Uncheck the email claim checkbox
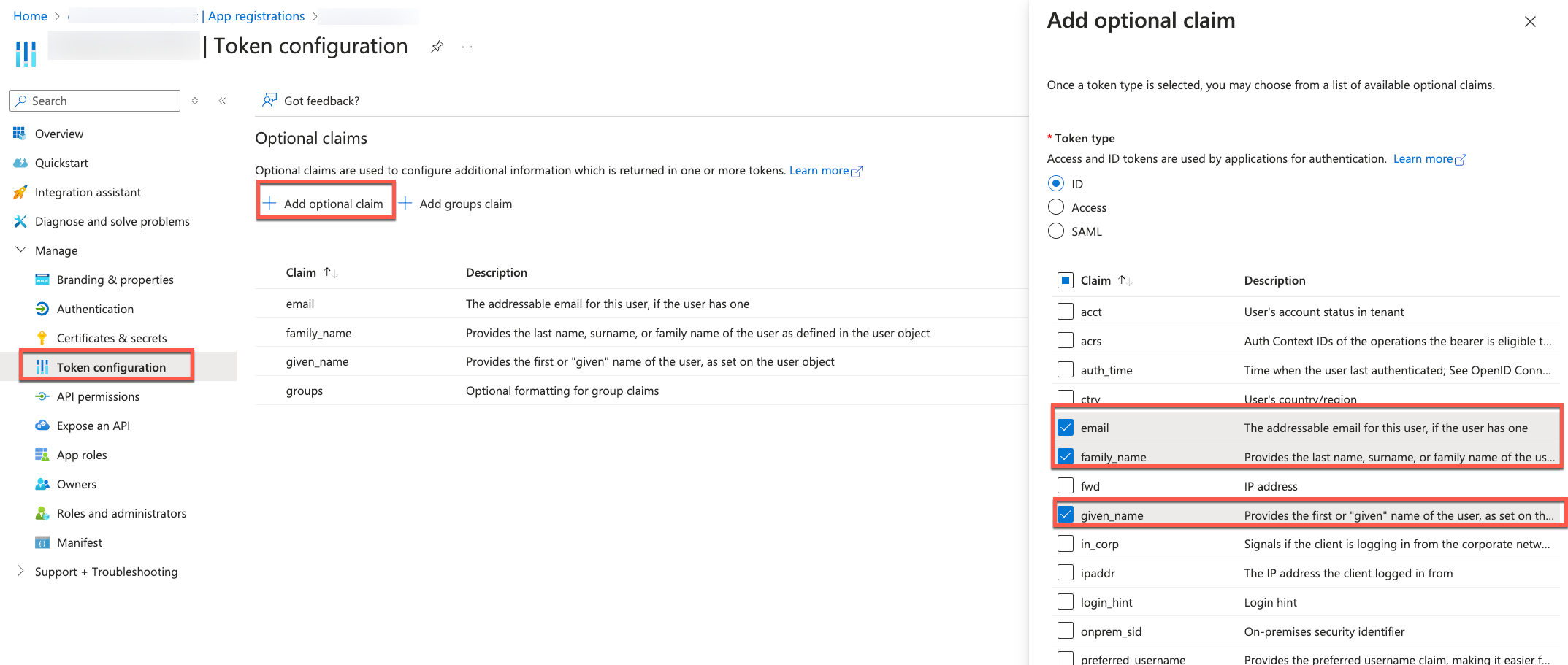 click(x=1066, y=428)
